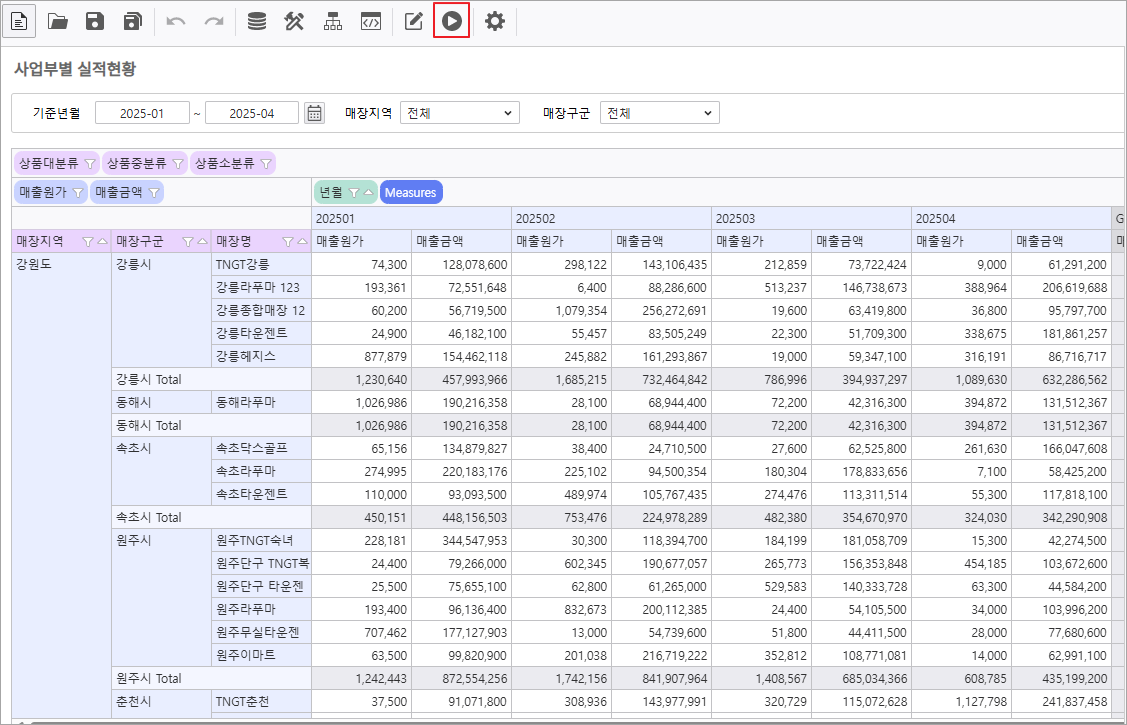Toggle sort direction of 년월 field
The height and width of the screenshot is (725, 1127).
pyautogui.click(x=368, y=192)
